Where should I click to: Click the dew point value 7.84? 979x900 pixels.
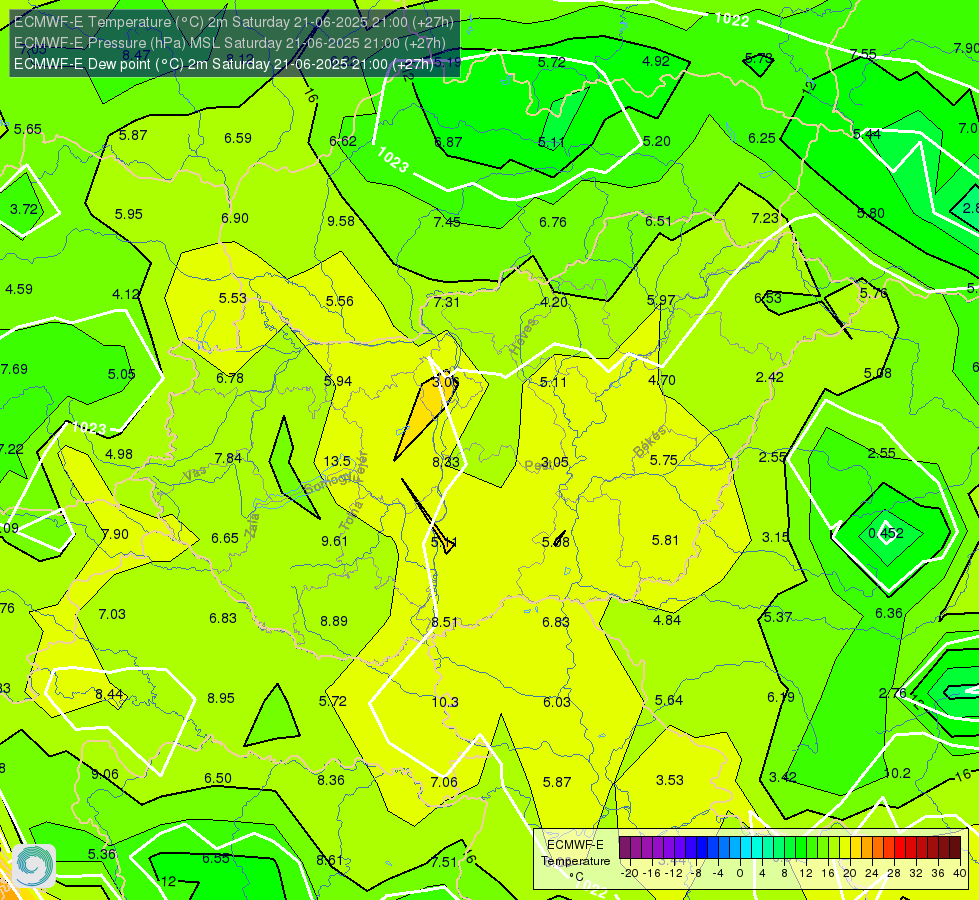click(228, 458)
